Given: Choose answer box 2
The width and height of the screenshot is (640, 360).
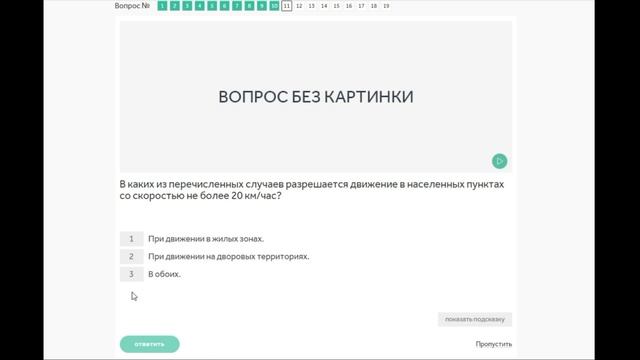Looking at the screenshot, I should (131, 256).
